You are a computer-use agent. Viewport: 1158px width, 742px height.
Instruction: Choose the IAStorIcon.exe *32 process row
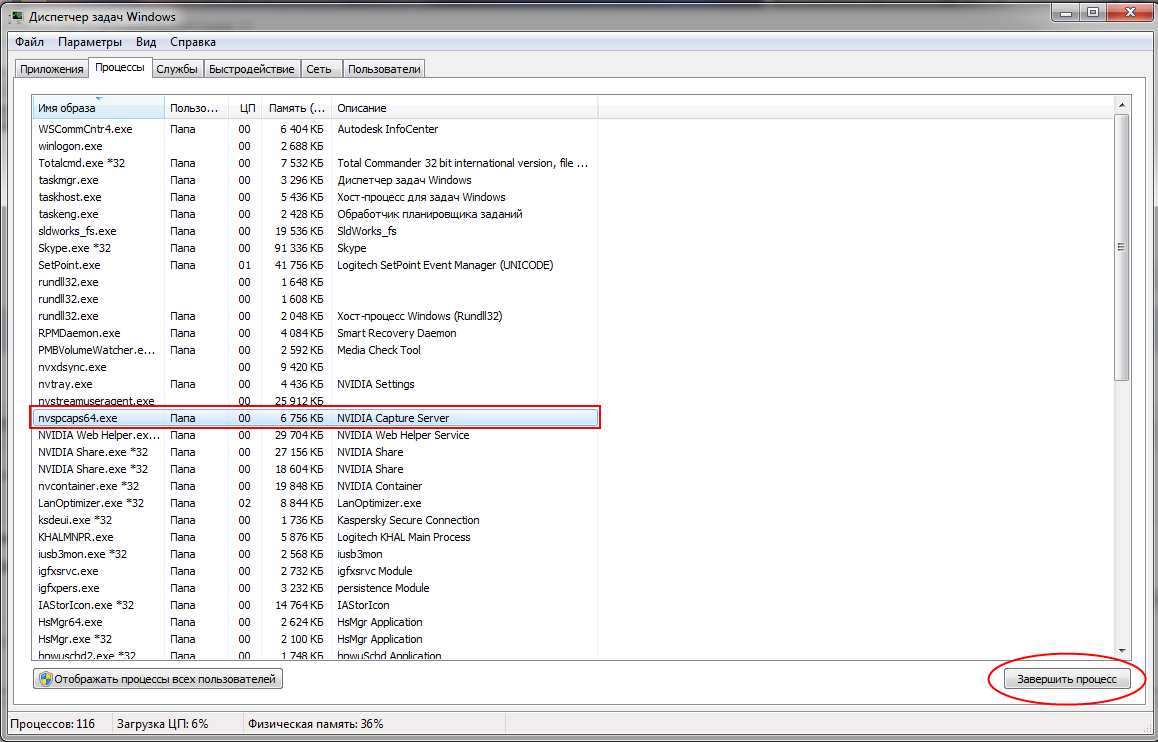[x=315, y=605]
